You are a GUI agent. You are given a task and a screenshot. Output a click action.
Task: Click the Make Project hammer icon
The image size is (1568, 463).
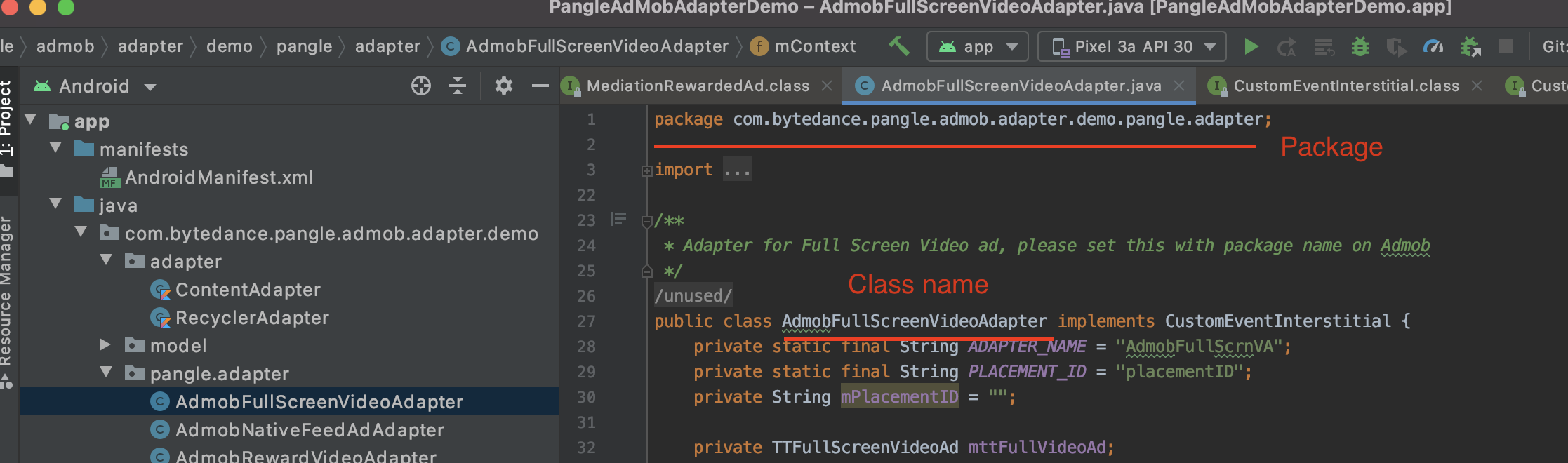click(x=898, y=46)
